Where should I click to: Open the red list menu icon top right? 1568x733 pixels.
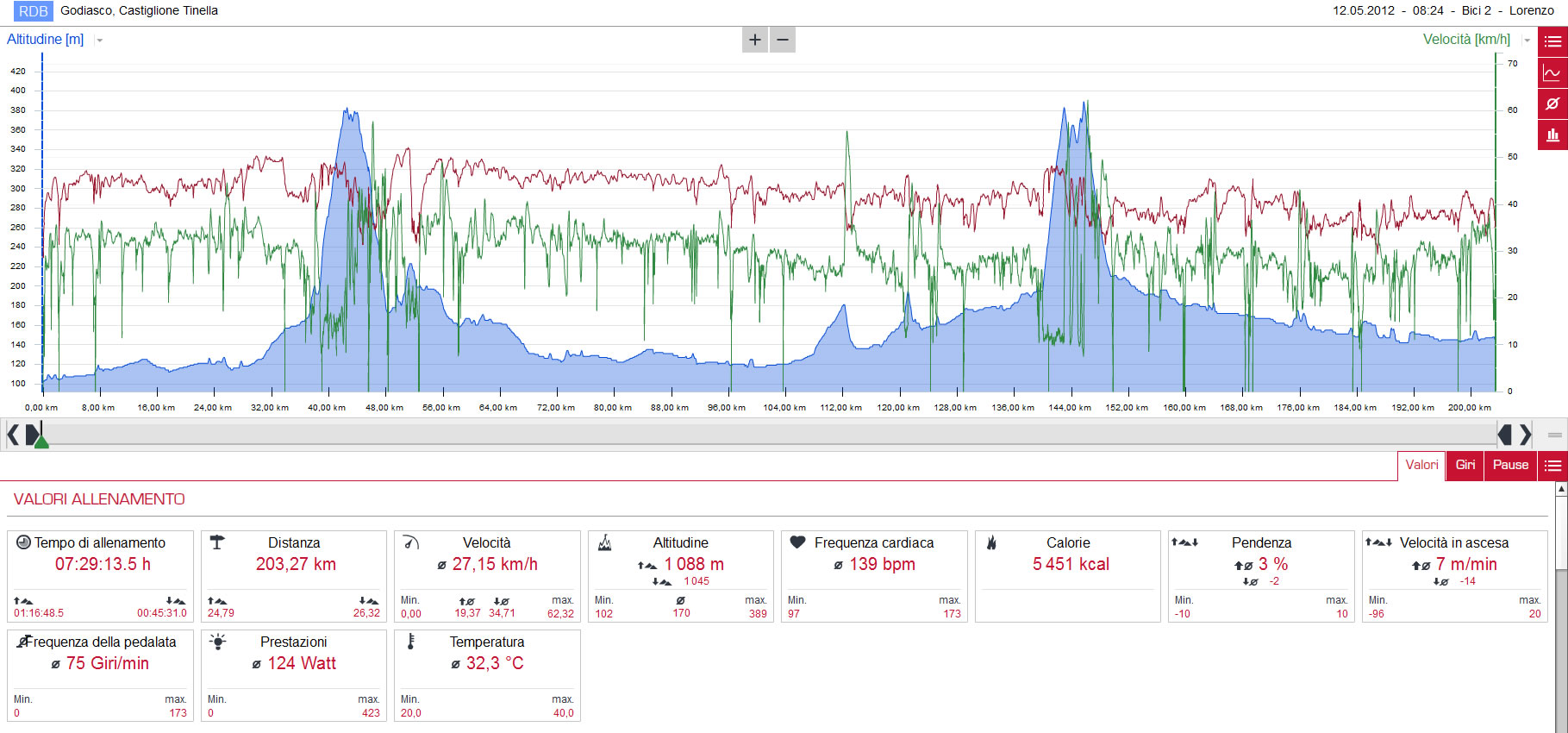tap(1552, 41)
